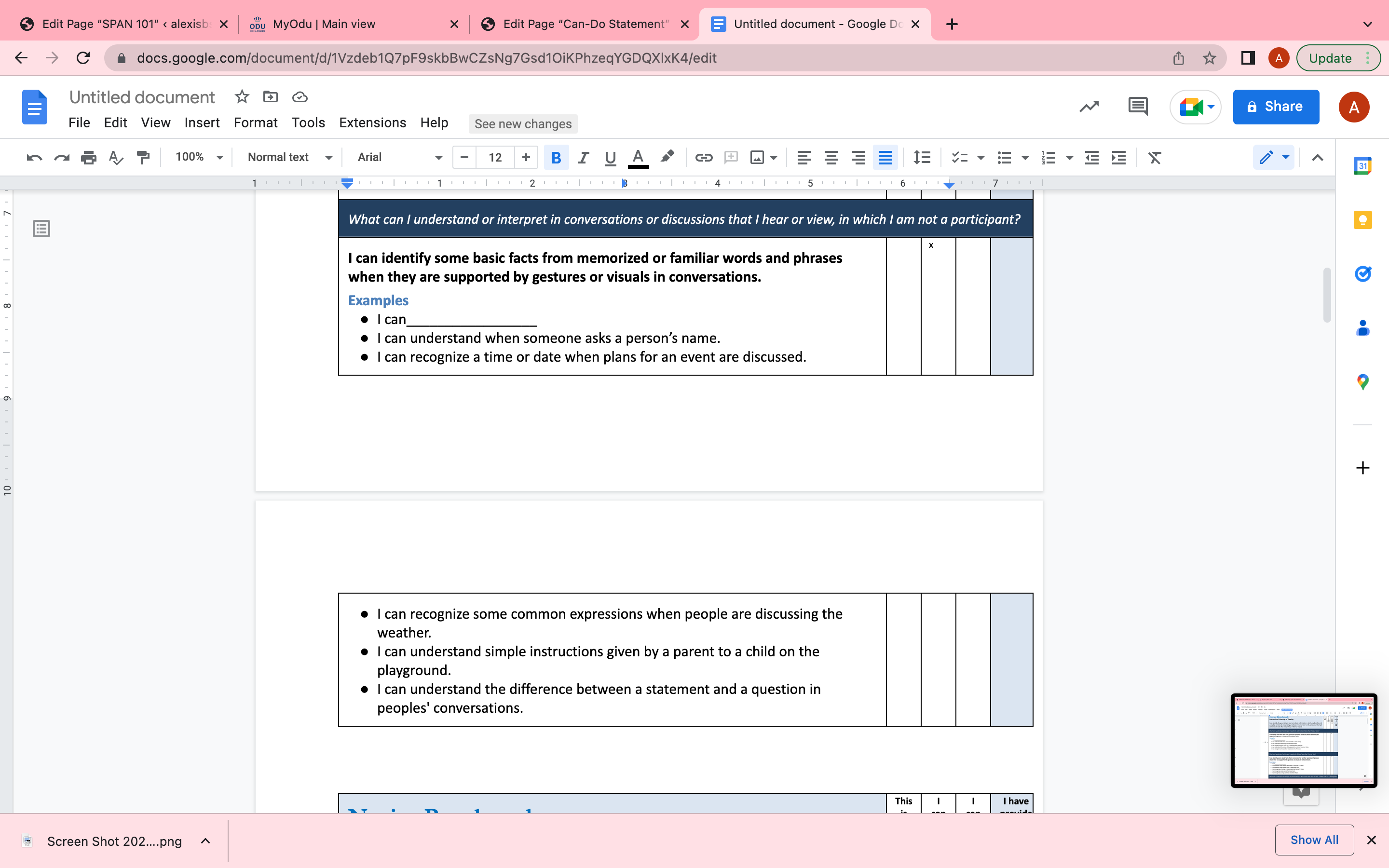Hide the menus with the chevron
This screenshot has height=868, width=1389.
click(1317, 157)
